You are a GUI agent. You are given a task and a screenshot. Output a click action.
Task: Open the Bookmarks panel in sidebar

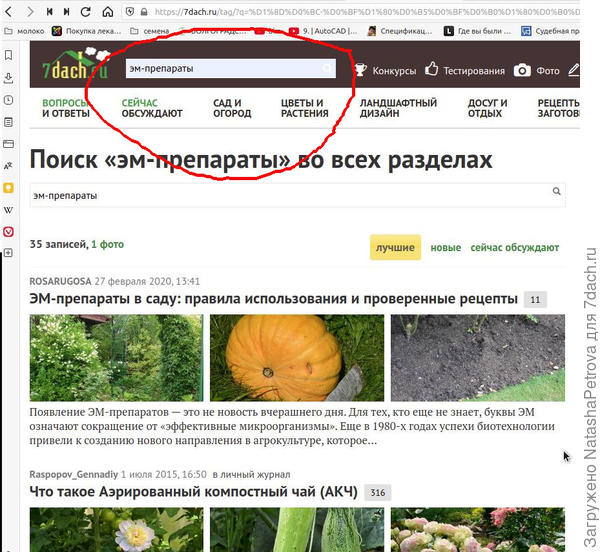click(x=8, y=55)
